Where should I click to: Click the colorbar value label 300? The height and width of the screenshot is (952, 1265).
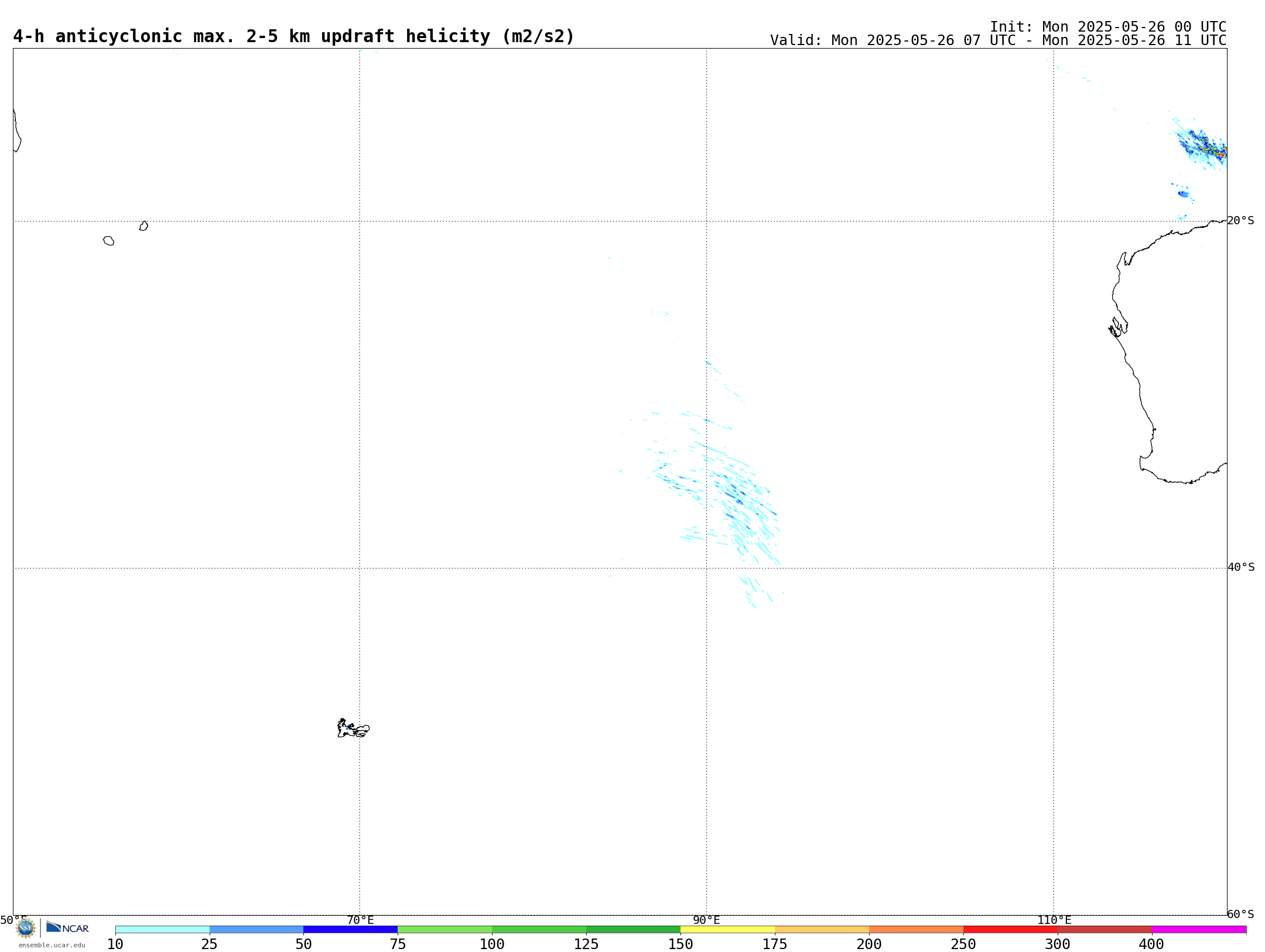[x=1058, y=944]
